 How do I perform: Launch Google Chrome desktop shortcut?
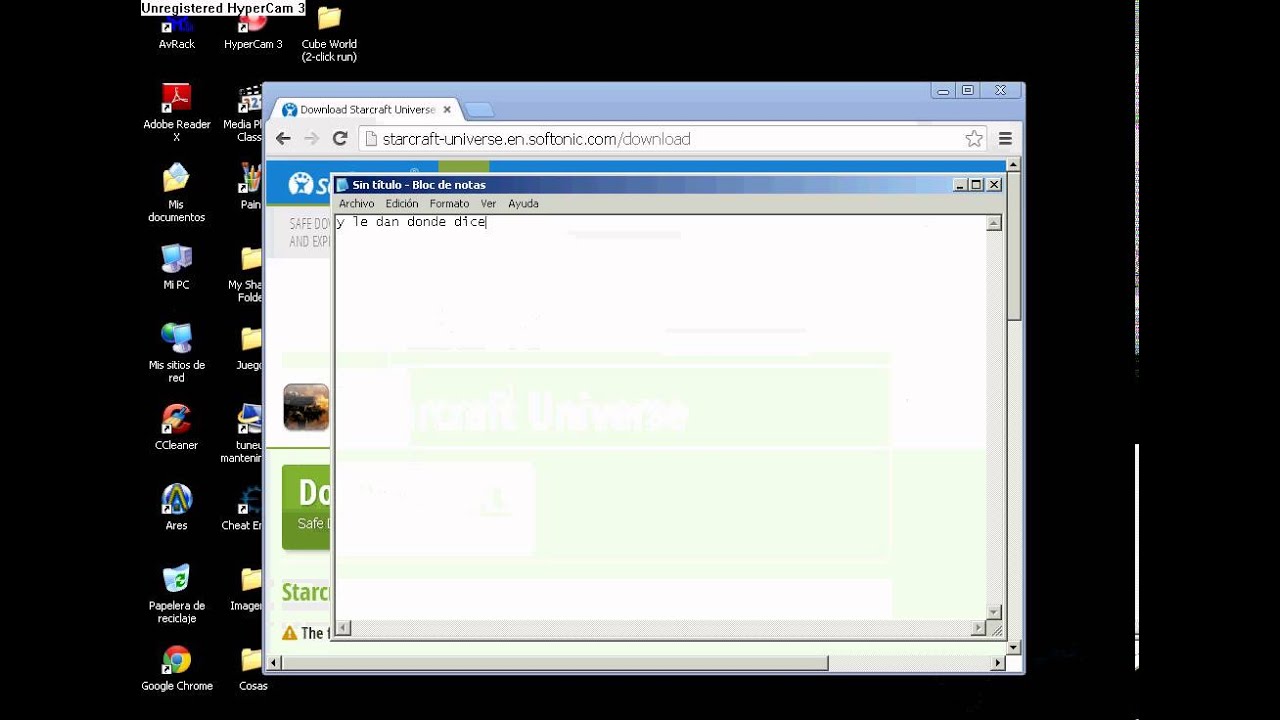click(x=177, y=668)
